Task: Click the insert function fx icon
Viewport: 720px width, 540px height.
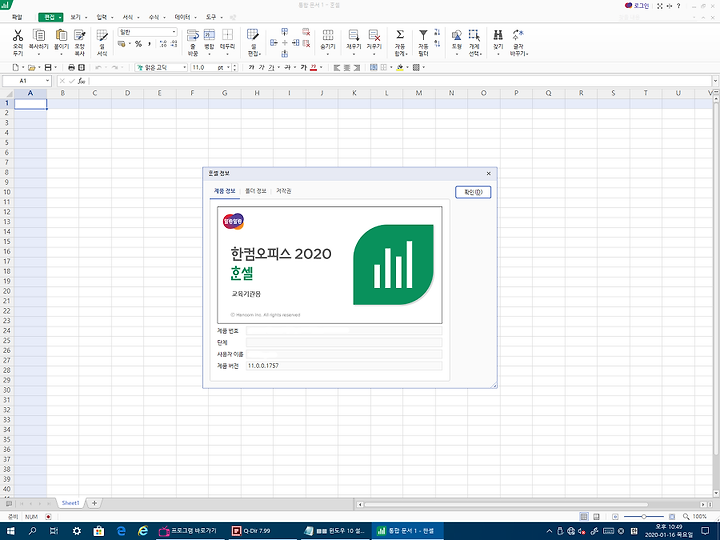Action: [81, 81]
